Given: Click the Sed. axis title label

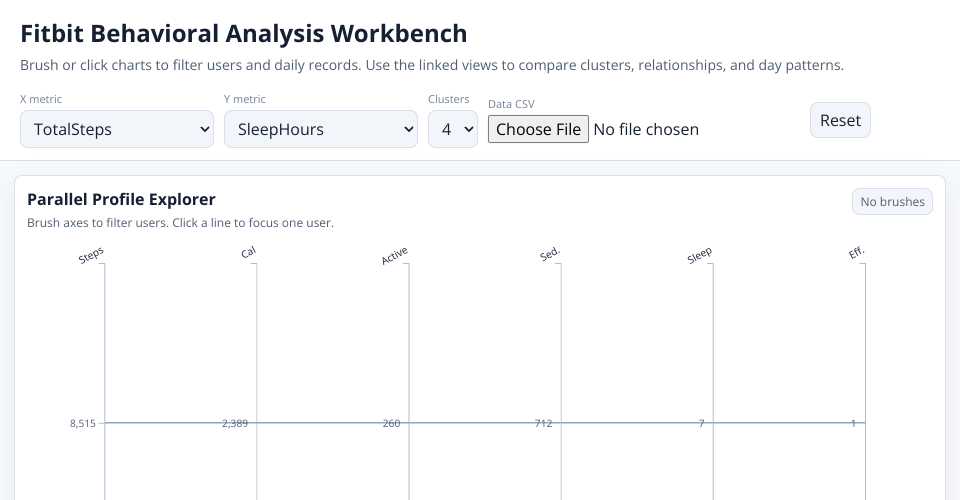Looking at the screenshot, I should (550, 254).
